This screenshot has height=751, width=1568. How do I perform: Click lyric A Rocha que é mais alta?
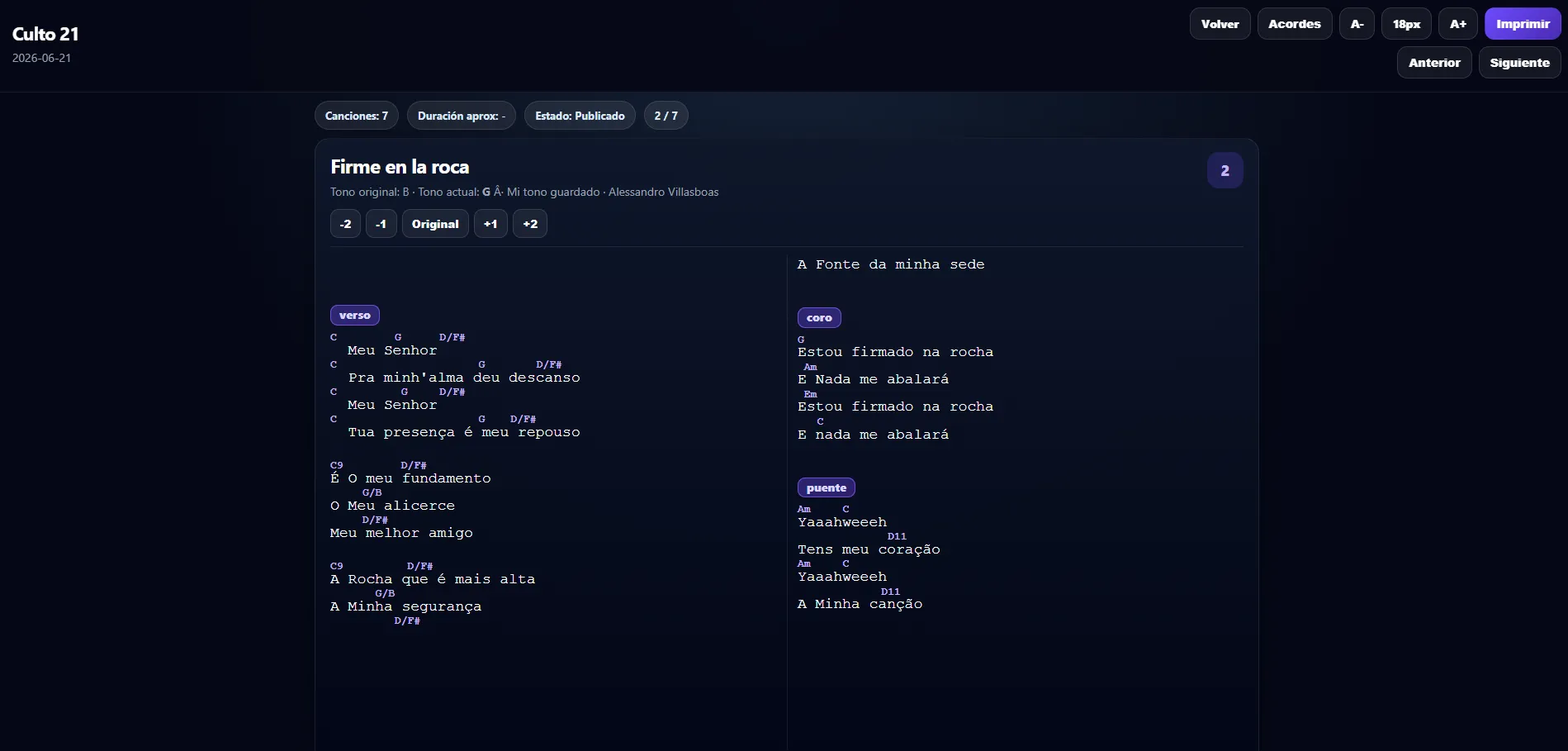coord(433,579)
